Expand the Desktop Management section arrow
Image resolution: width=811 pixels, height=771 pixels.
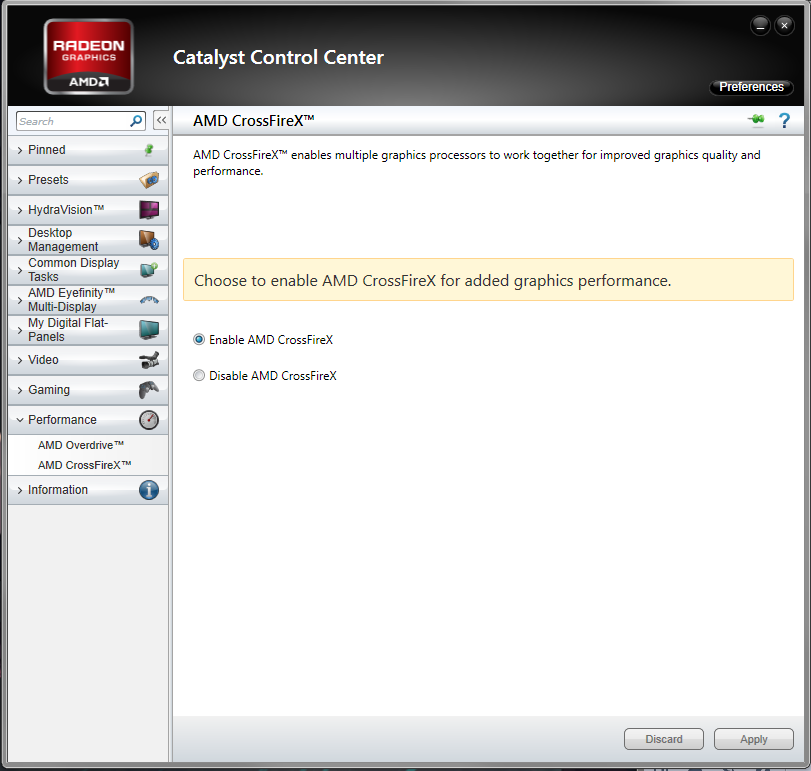point(20,240)
